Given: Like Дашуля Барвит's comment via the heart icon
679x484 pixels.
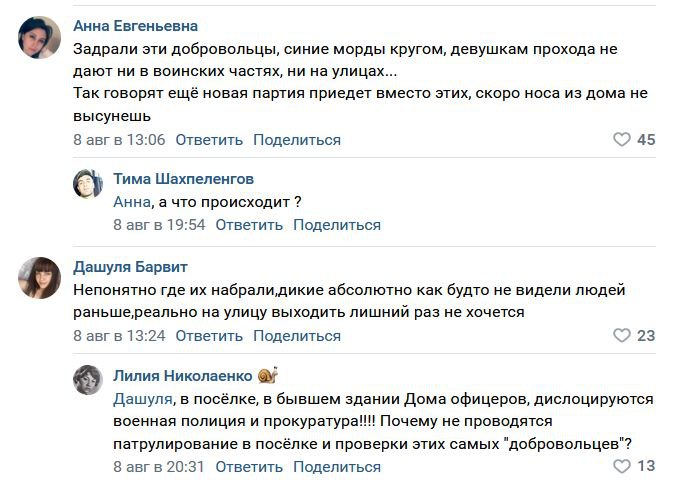Looking at the screenshot, I should pyautogui.click(x=622, y=336).
